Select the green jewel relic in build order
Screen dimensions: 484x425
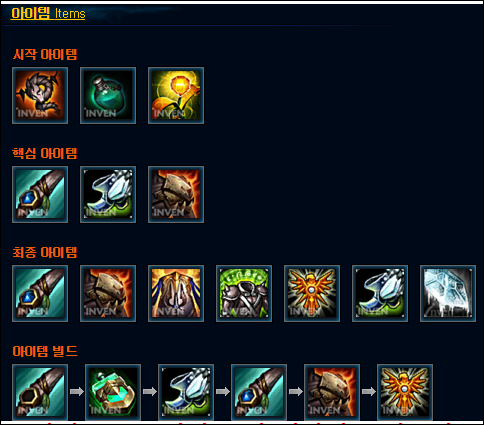113,392
